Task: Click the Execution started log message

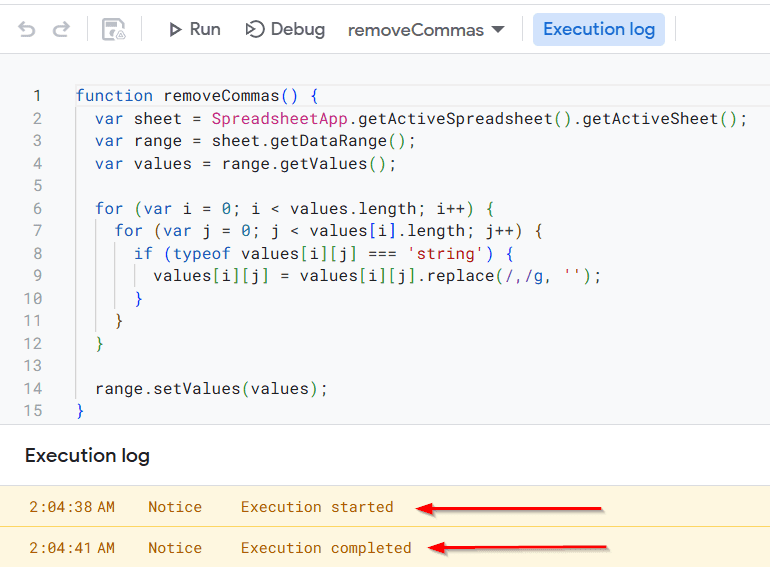Action: pos(317,507)
